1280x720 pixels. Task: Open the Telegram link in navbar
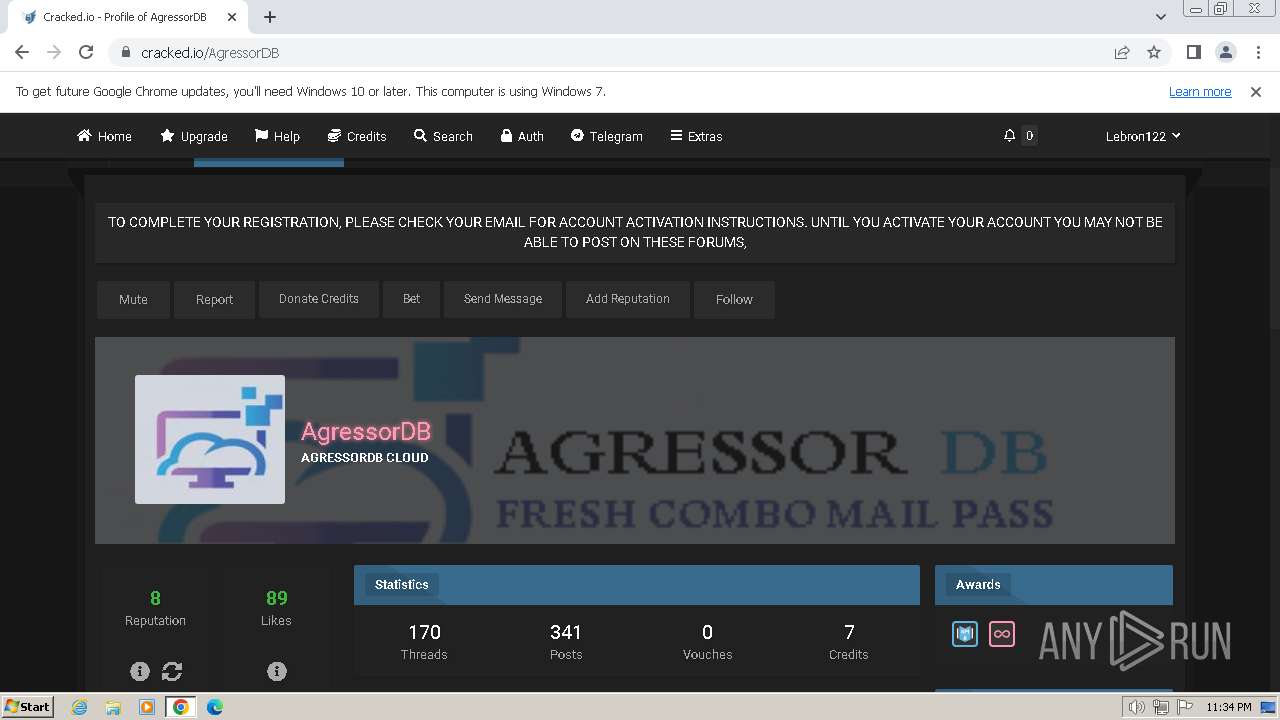tap(607, 136)
